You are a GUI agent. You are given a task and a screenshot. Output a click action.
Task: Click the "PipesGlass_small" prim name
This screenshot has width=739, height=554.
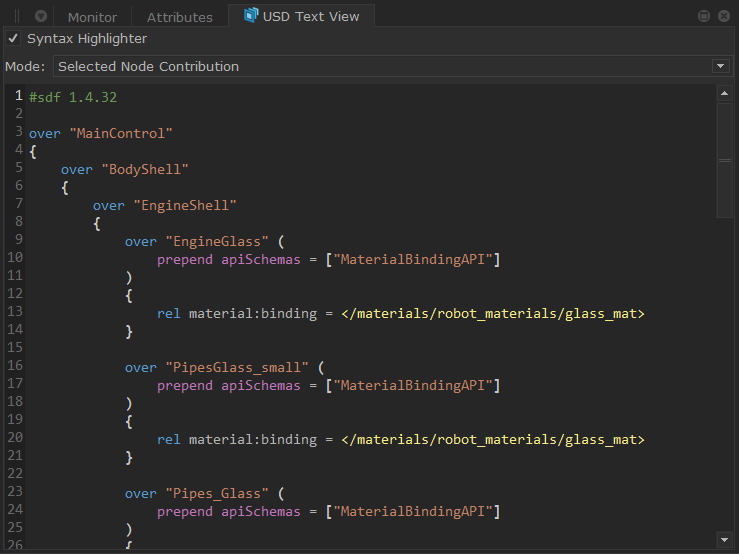coord(238,367)
